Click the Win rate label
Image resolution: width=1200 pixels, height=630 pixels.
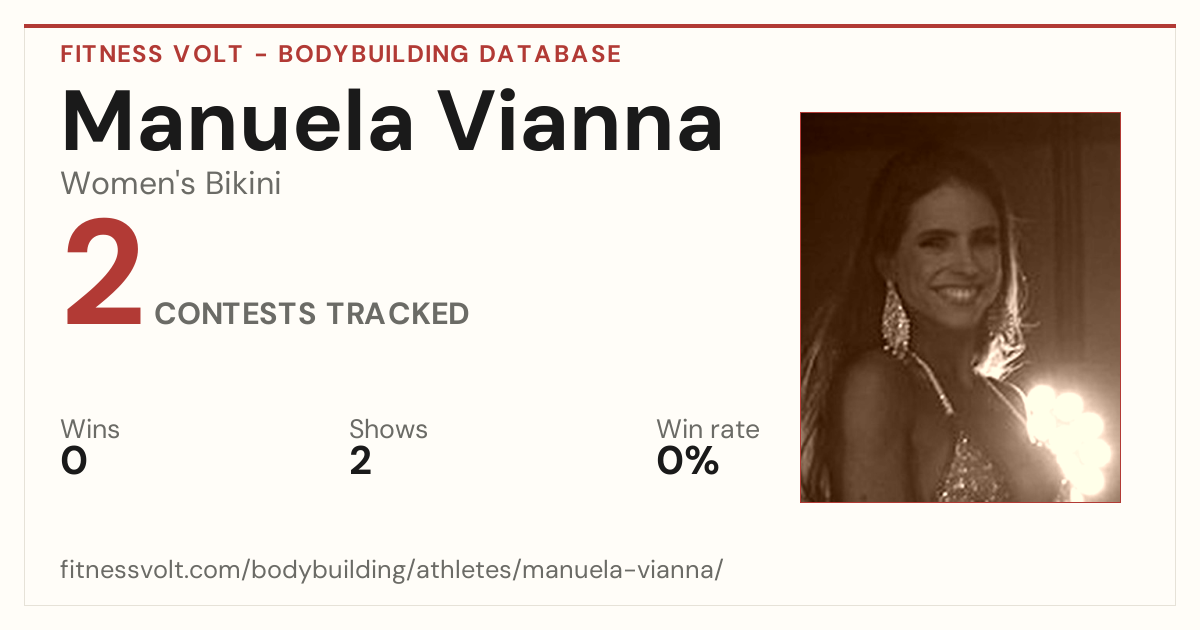pyautogui.click(x=708, y=429)
